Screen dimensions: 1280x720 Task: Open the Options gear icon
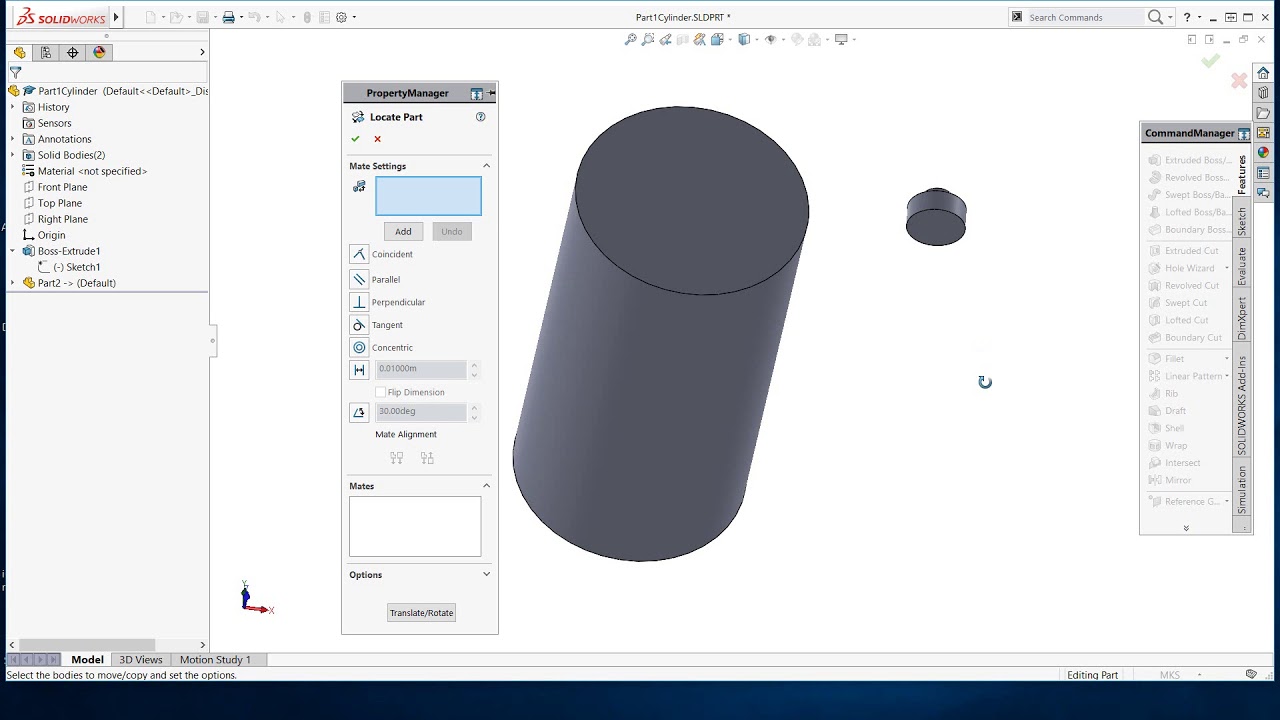point(342,17)
